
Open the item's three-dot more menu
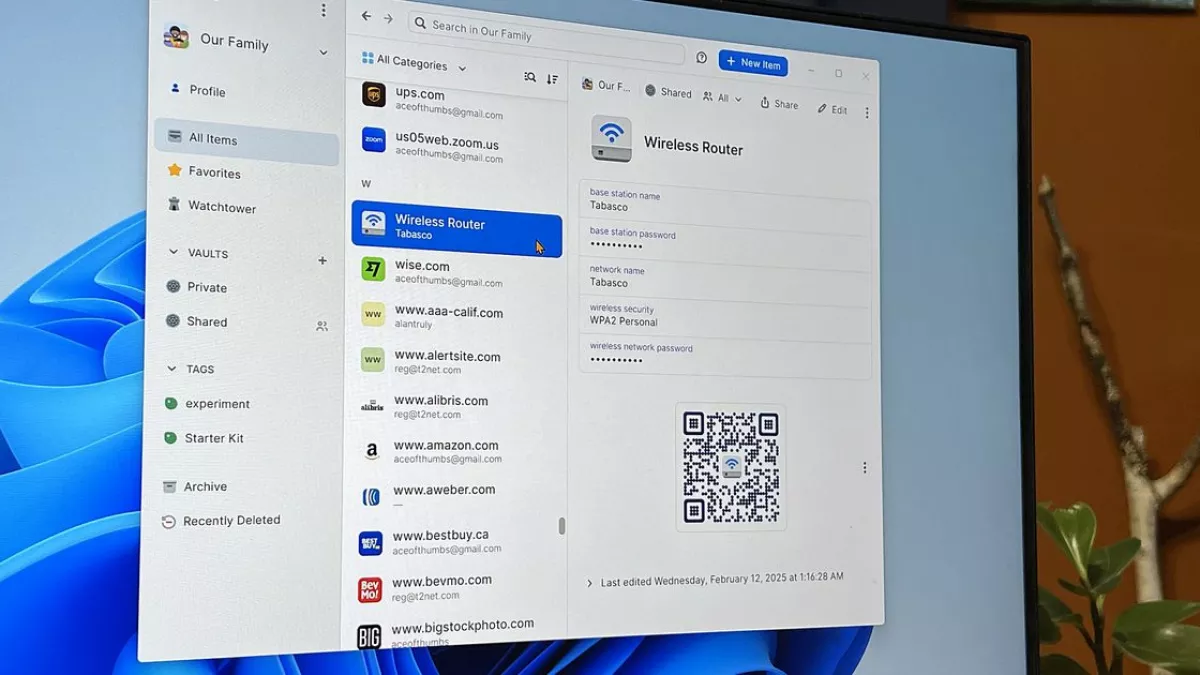coord(867,113)
